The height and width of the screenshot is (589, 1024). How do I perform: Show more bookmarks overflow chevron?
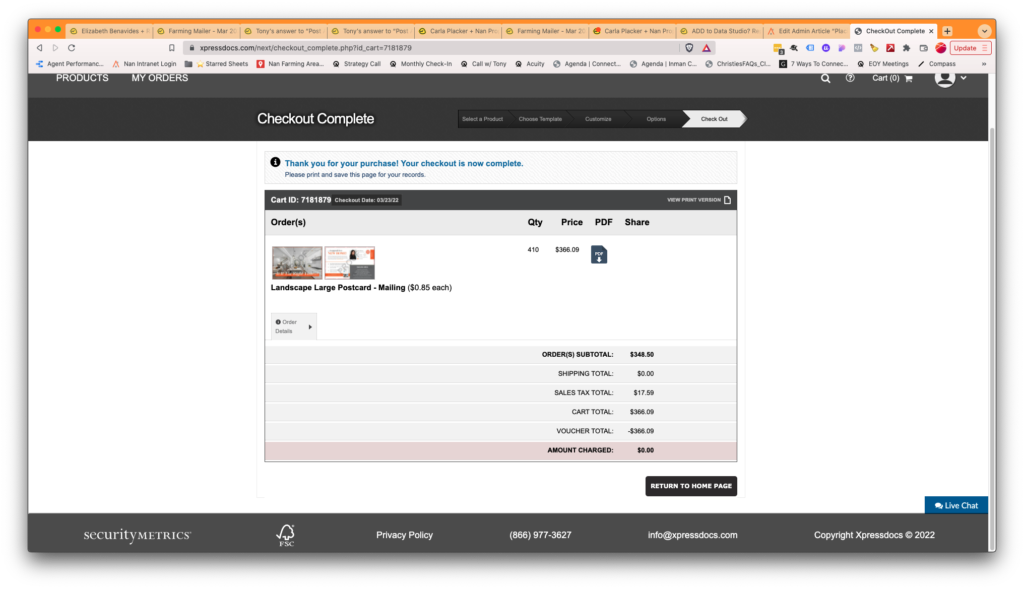984,64
